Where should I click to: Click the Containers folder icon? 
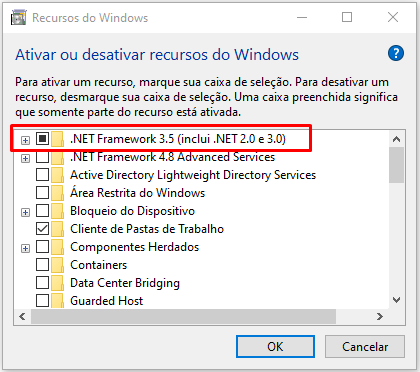(58, 265)
